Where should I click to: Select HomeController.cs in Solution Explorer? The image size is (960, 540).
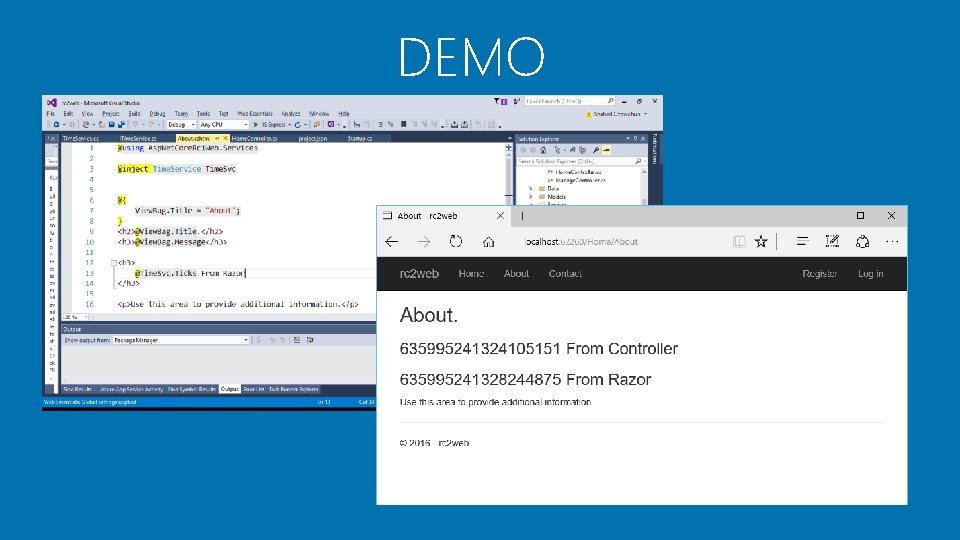578,172
